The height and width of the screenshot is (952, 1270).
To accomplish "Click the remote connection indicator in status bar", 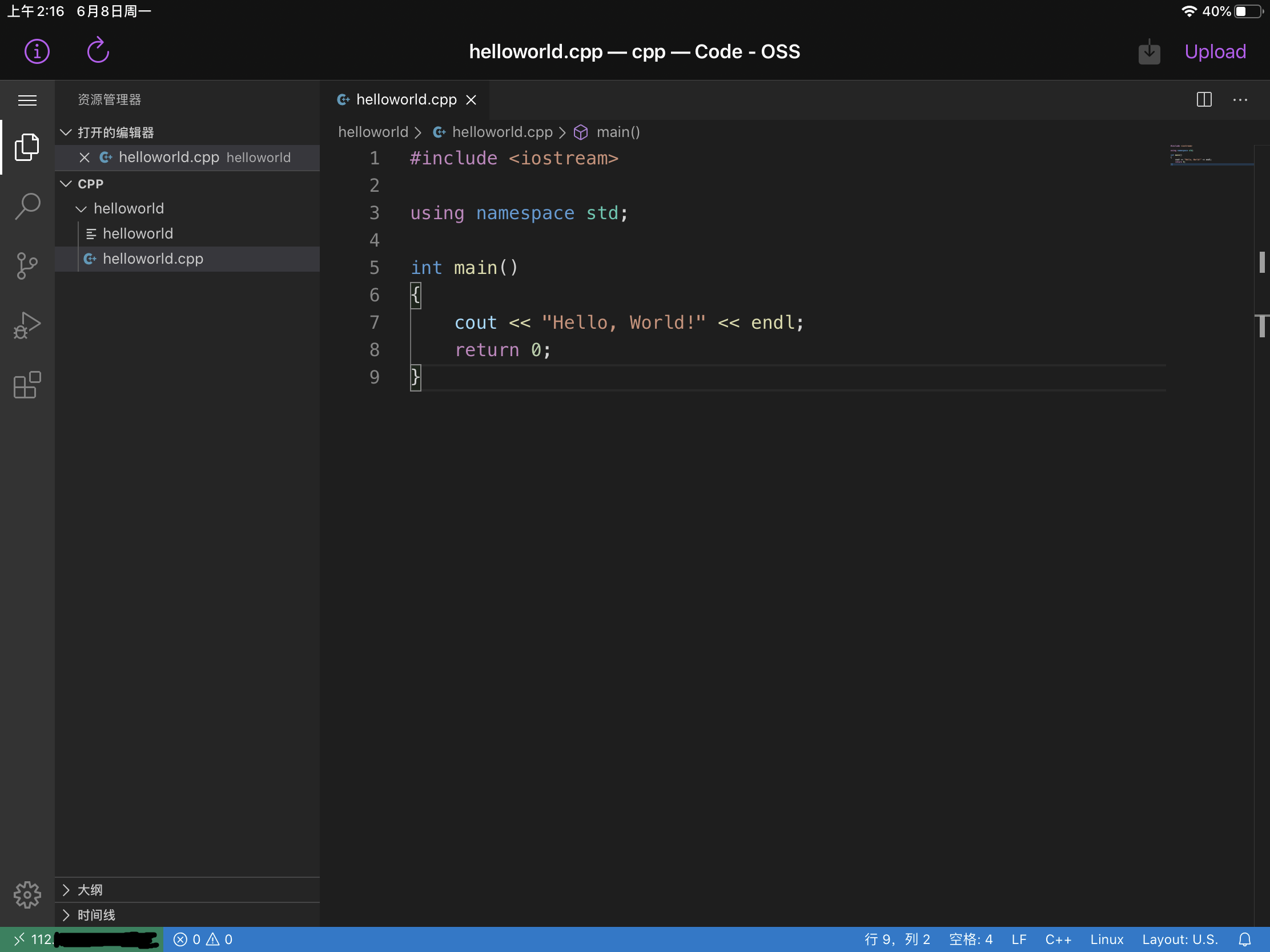I will [82, 939].
